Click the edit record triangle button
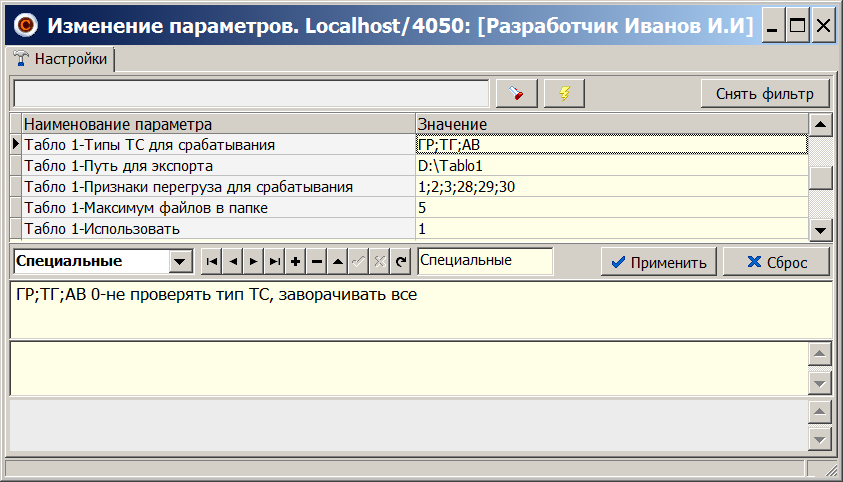 pos(337,262)
